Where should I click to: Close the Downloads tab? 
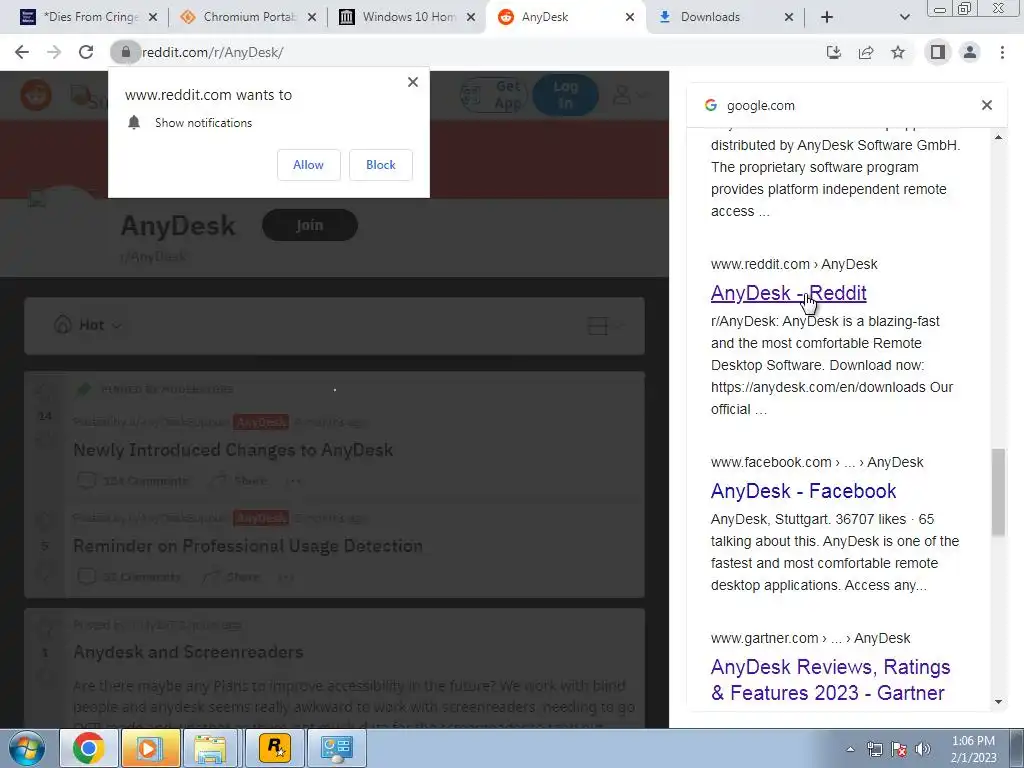(789, 17)
